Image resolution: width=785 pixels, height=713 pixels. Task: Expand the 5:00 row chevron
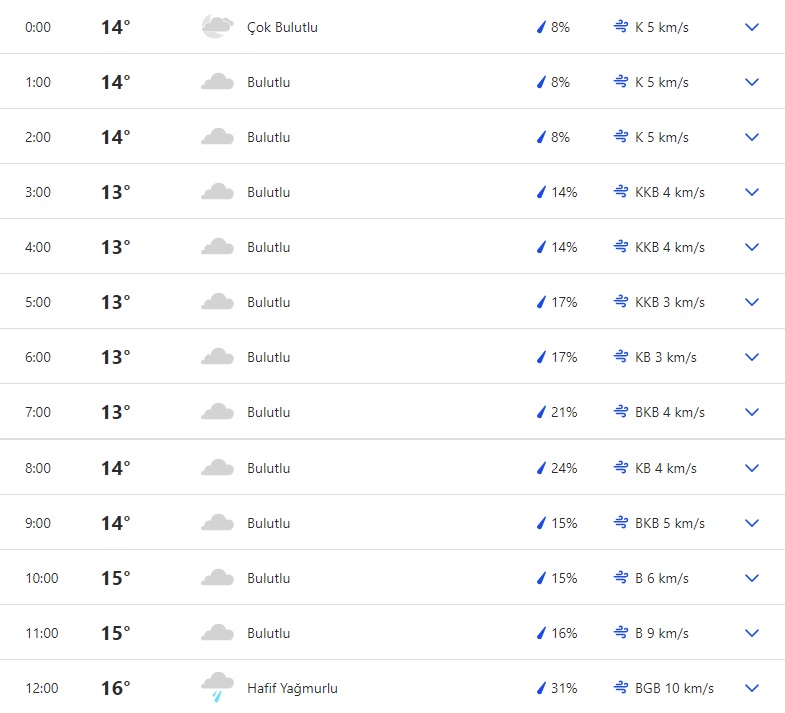752,302
